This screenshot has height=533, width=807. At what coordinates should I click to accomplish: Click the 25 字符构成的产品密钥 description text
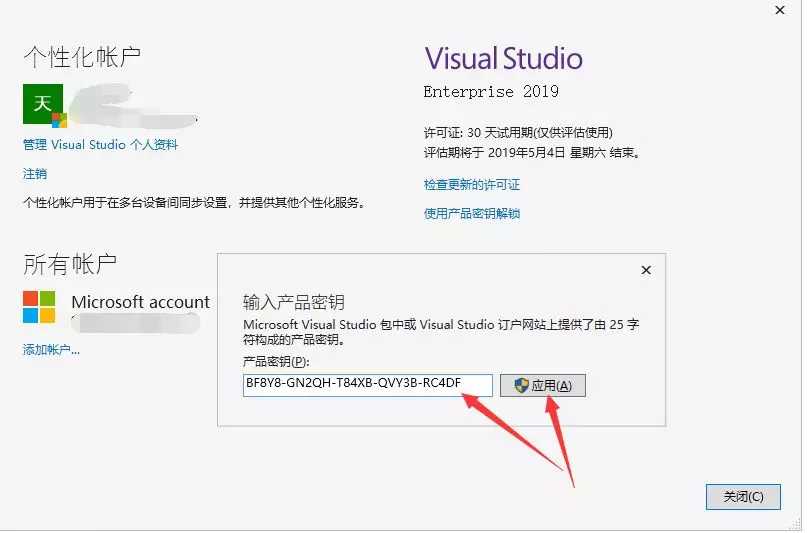tap(441, 332)
